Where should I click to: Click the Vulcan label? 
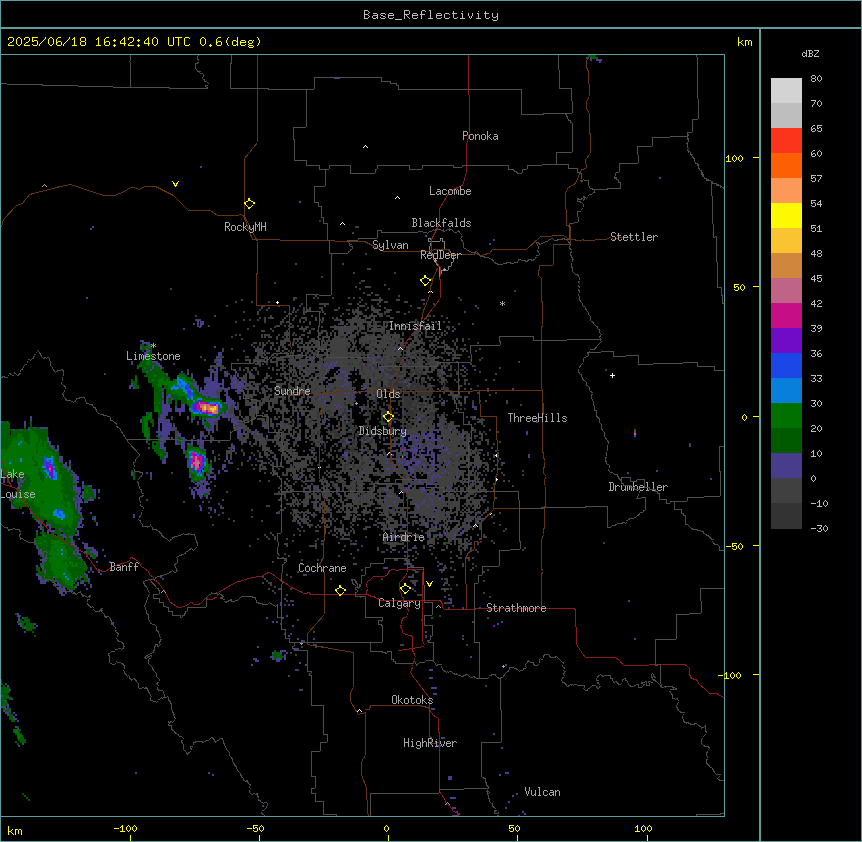coord(542,792)
